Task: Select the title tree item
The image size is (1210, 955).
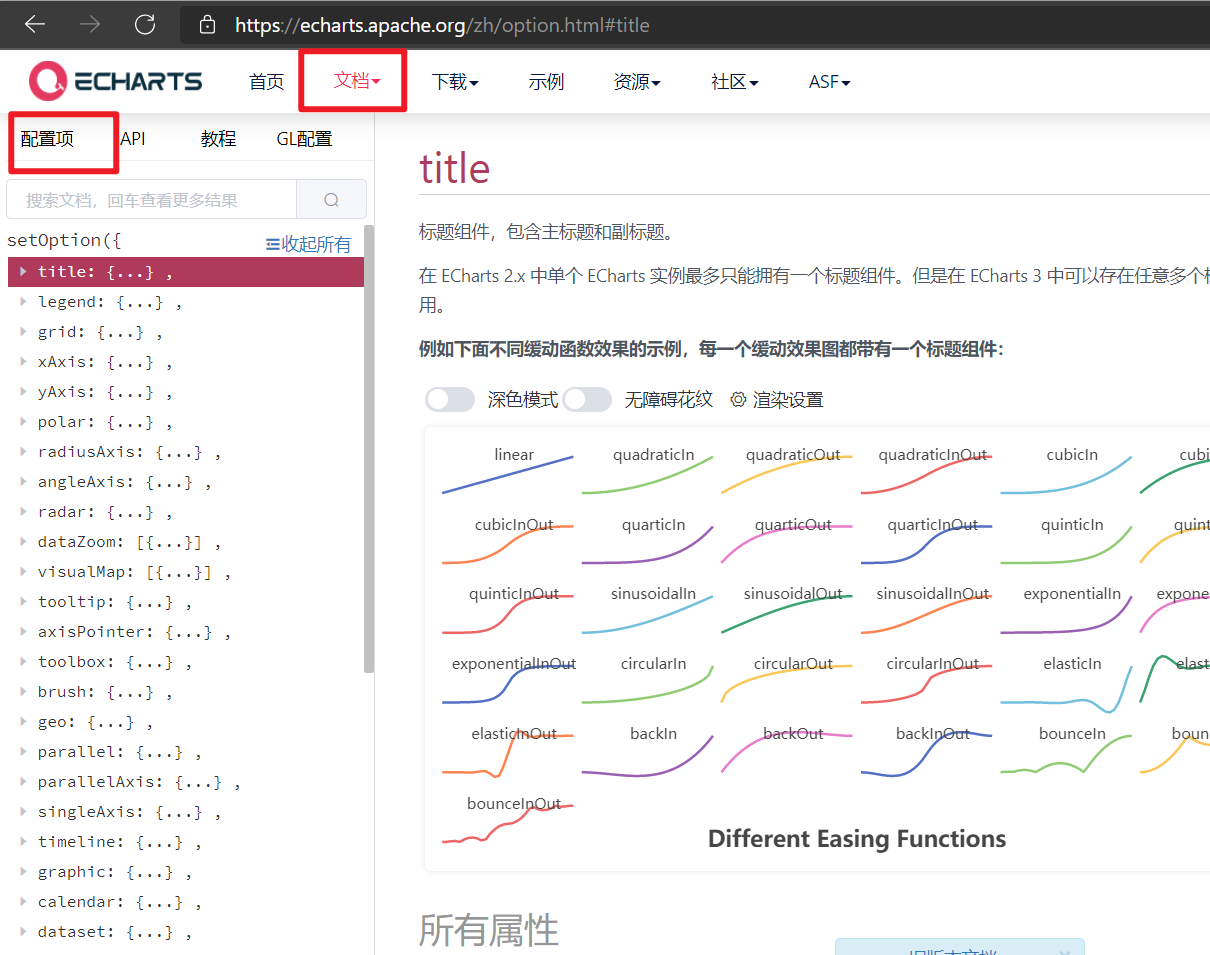Action: [186, 271]
